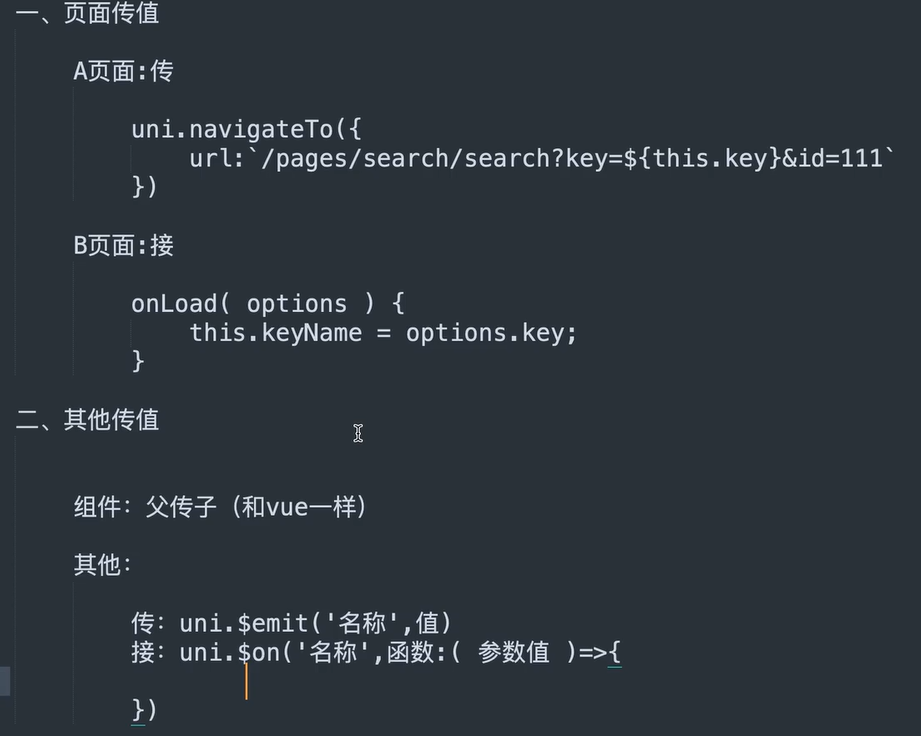Click the "一、页面传值" heading line
The width and height of the screenshot is (921, 736).
click(87, 13)
